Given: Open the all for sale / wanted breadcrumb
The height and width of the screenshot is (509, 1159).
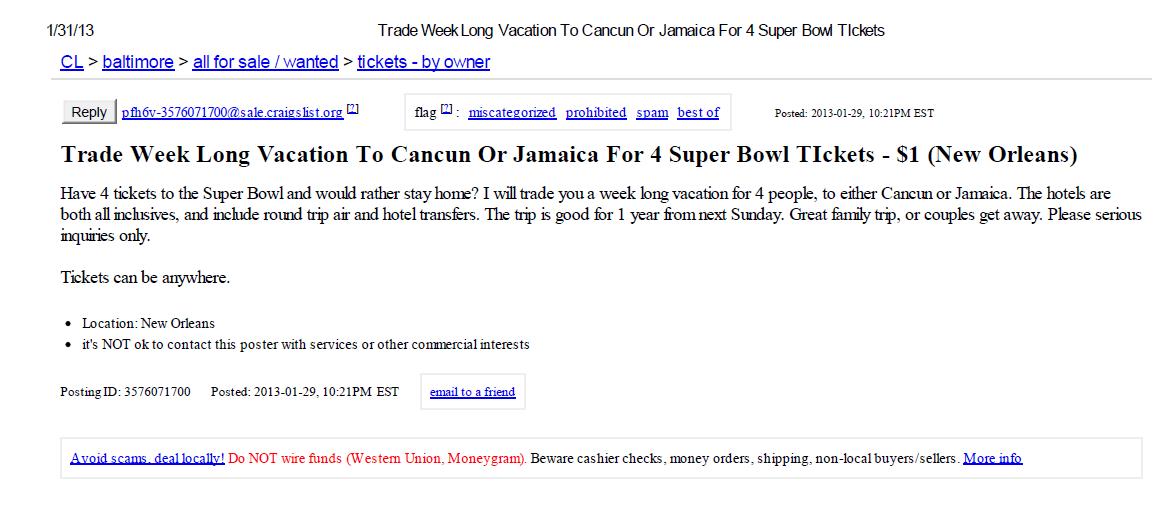Looking at the screenshot, I should (265, 63).
